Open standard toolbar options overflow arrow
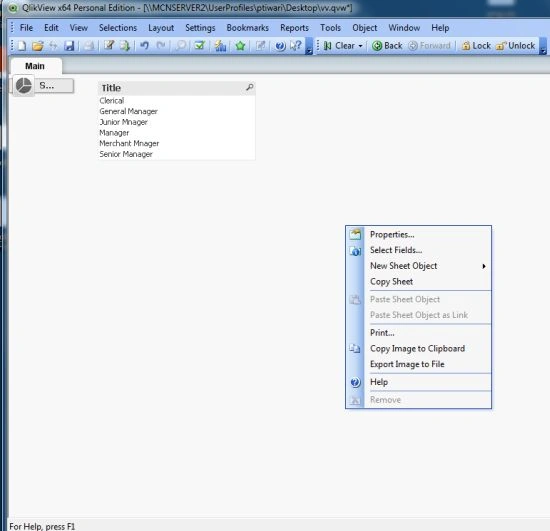 point(309,46)
